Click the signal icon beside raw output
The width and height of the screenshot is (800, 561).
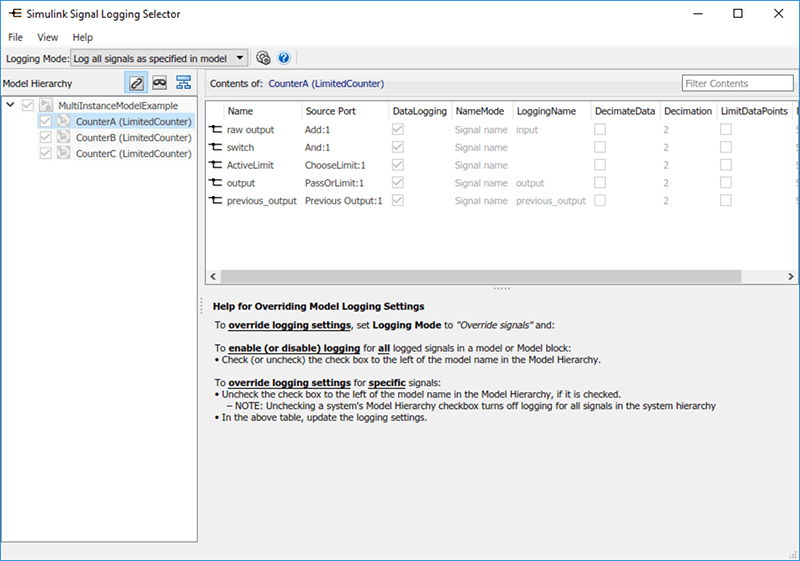[215, 130]
